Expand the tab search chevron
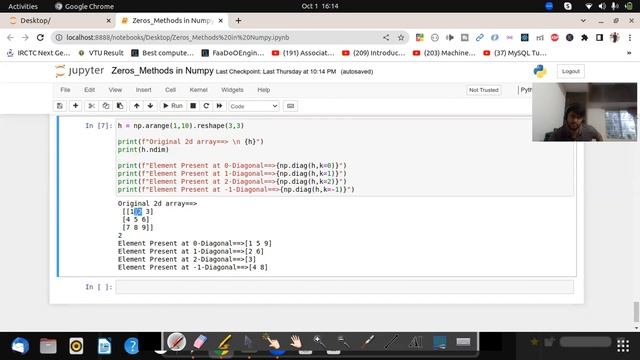Image resolution: width=640 pixels, height=360 pixels. 583,20
